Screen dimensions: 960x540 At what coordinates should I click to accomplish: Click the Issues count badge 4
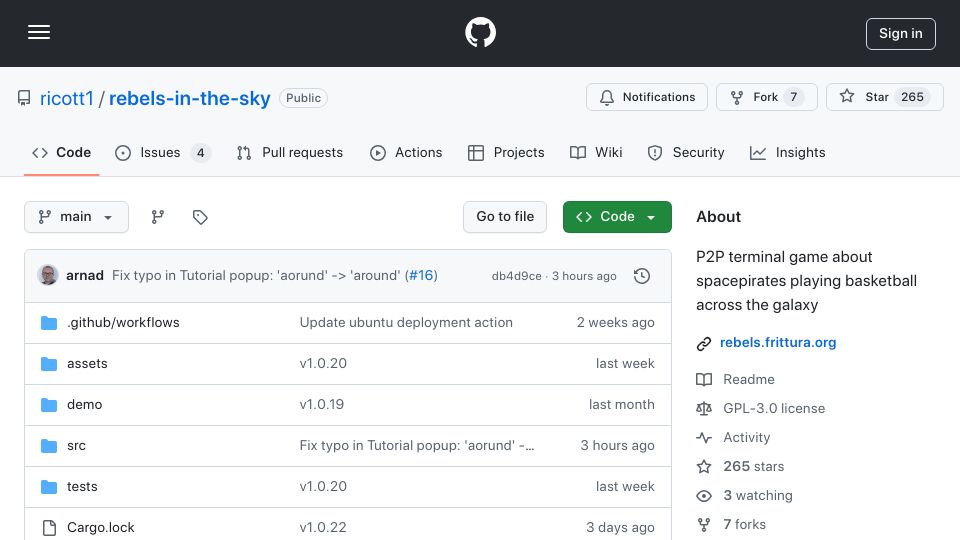(200, 152)
